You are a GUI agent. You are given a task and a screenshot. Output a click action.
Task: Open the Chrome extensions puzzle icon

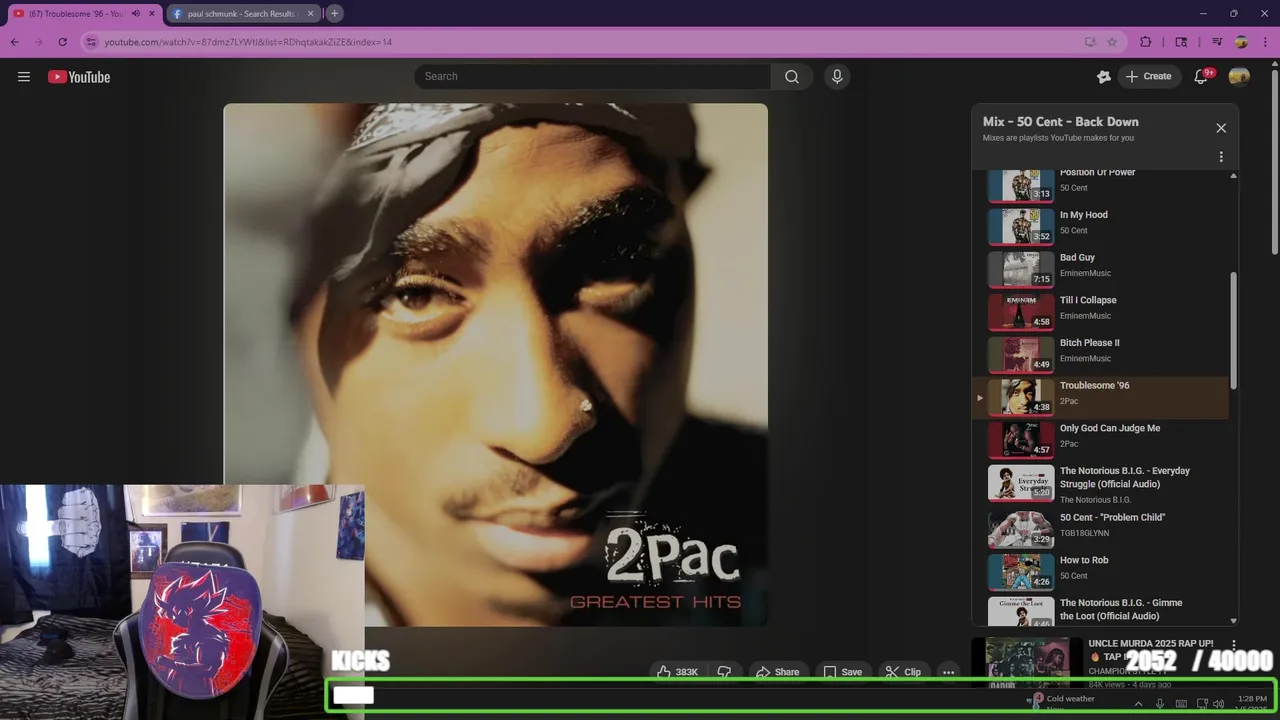[1146, 42]
